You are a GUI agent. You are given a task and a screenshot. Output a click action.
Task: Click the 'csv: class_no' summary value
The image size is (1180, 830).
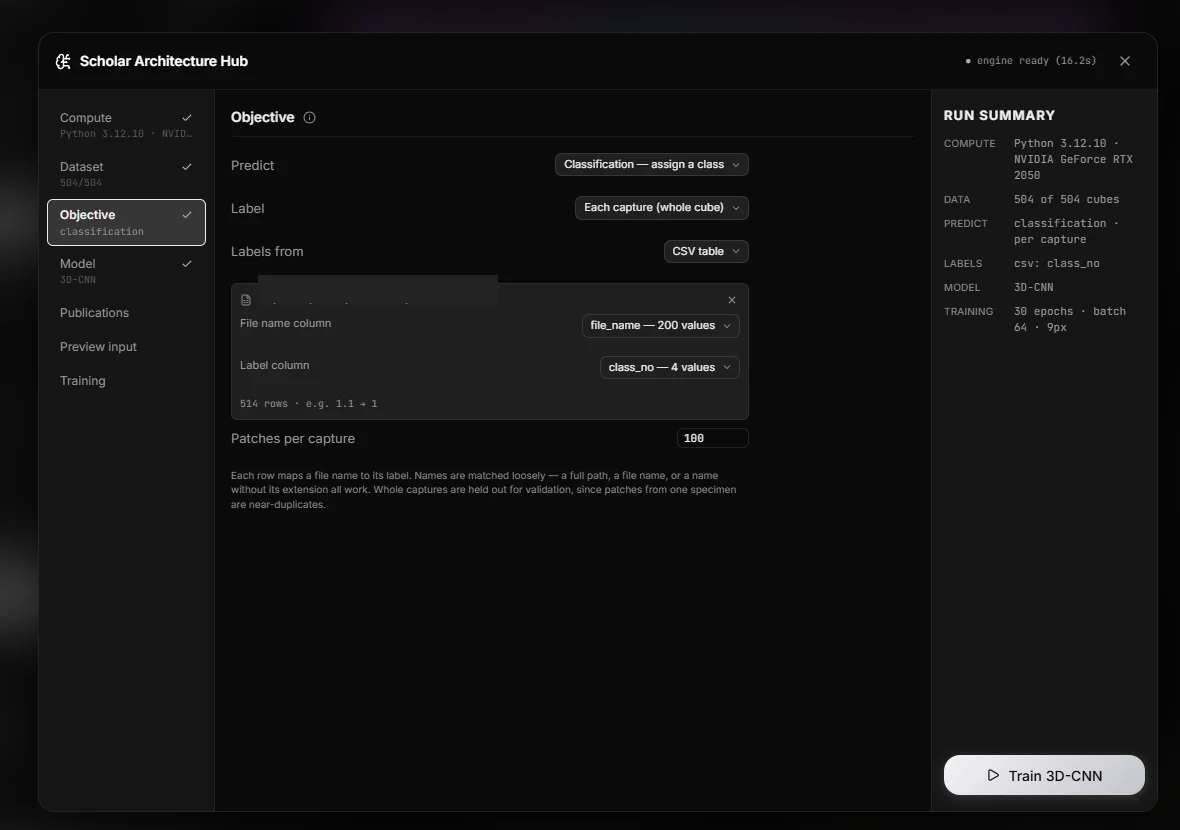(1057, 263)
